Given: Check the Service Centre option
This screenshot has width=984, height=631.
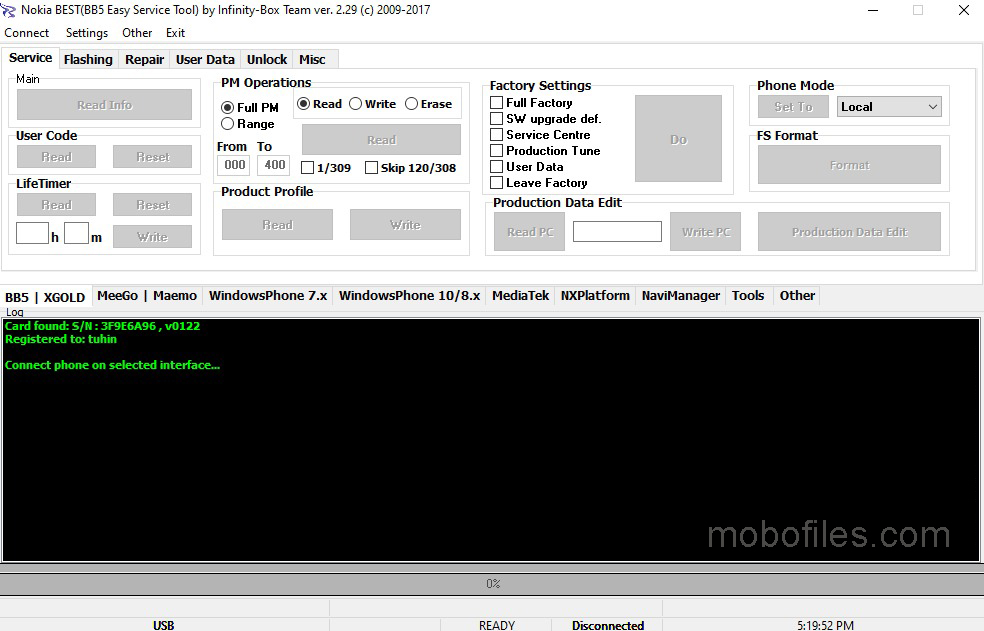Looking at the screenshot, I should coord(540,134).
